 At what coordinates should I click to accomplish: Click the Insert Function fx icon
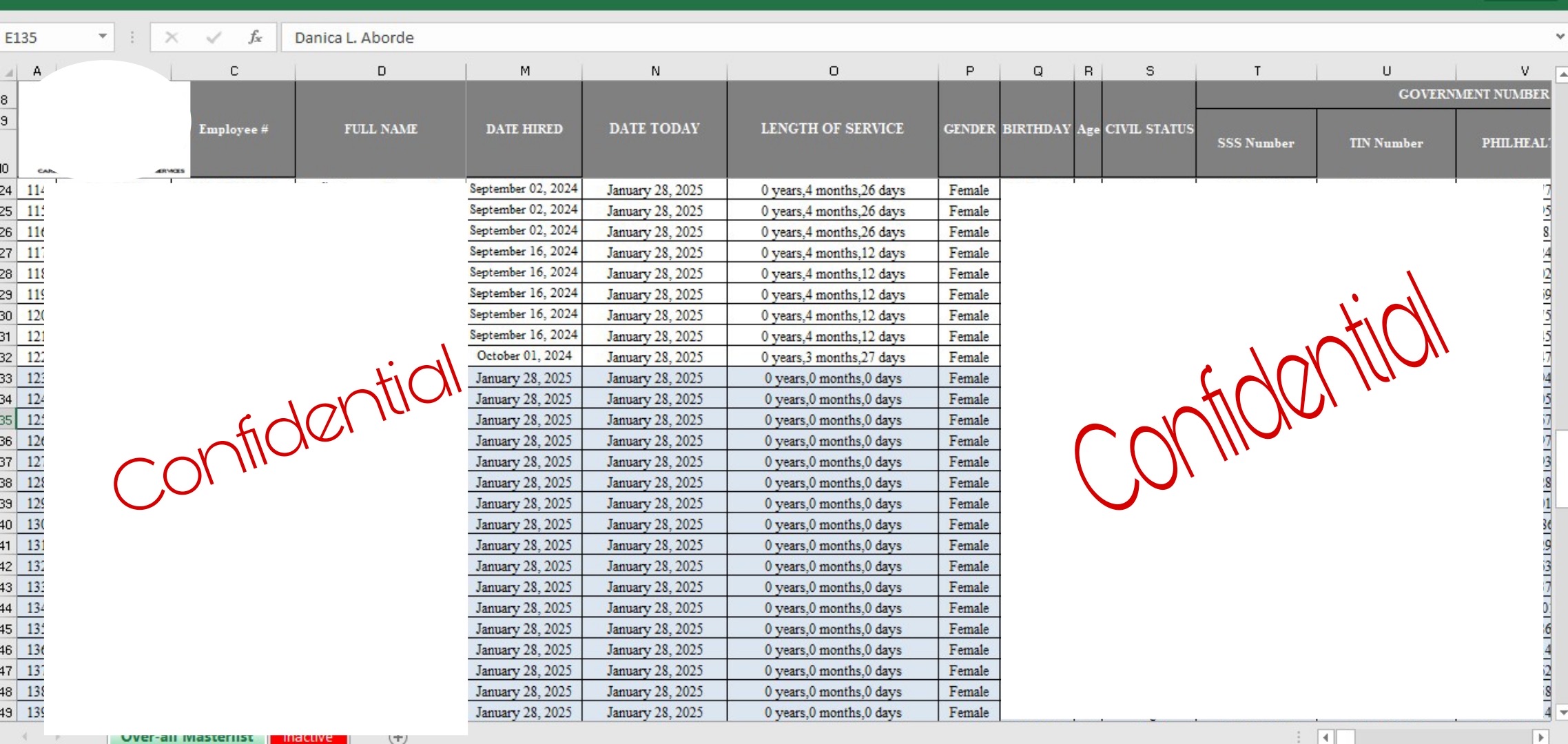255,37
